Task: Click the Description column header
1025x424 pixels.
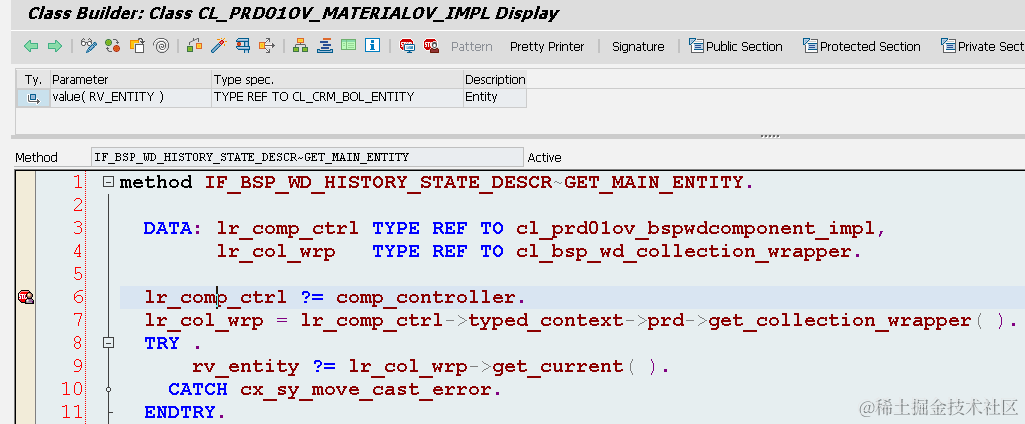Action: [x=495, y=80]
